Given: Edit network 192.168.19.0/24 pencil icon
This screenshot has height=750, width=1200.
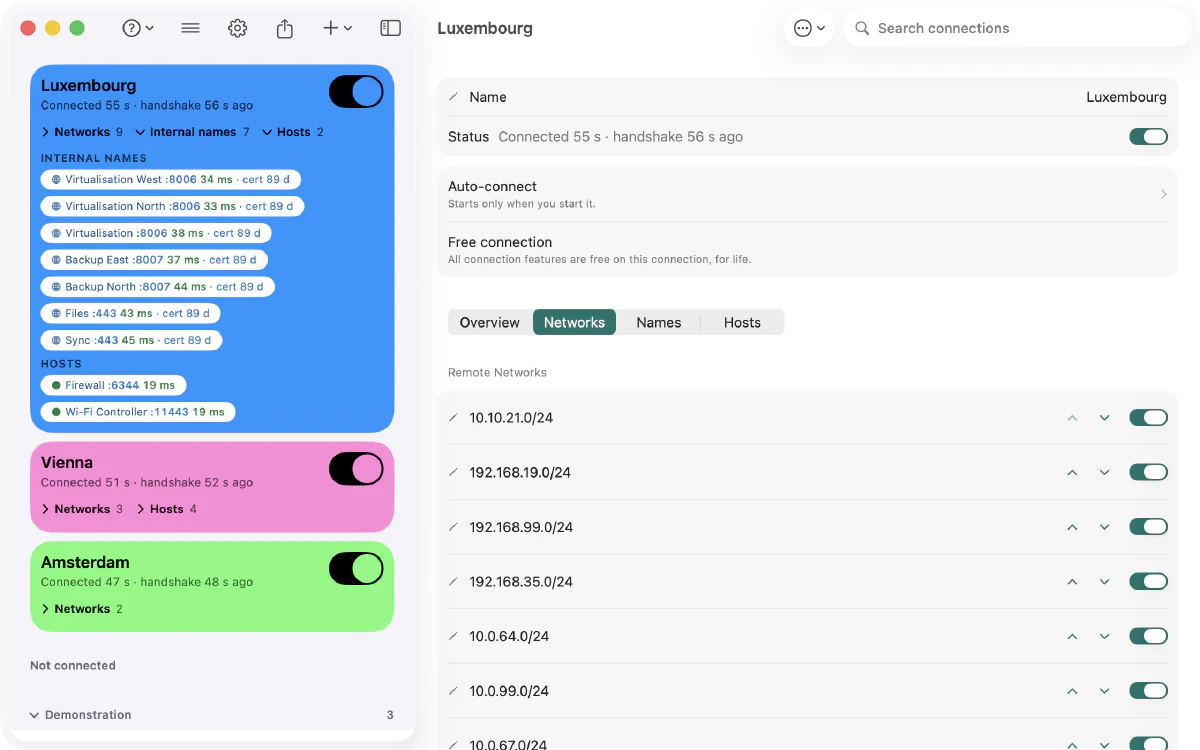Looking at the screenshot, I should pos(453,472).
